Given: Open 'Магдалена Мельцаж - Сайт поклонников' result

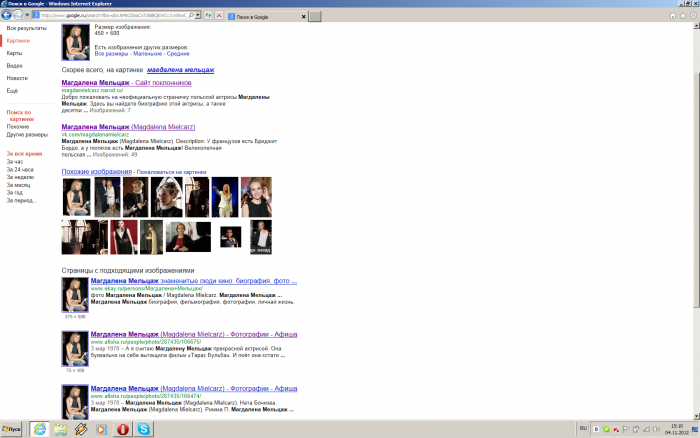Looking at the screenshot, I should point(126,83).
